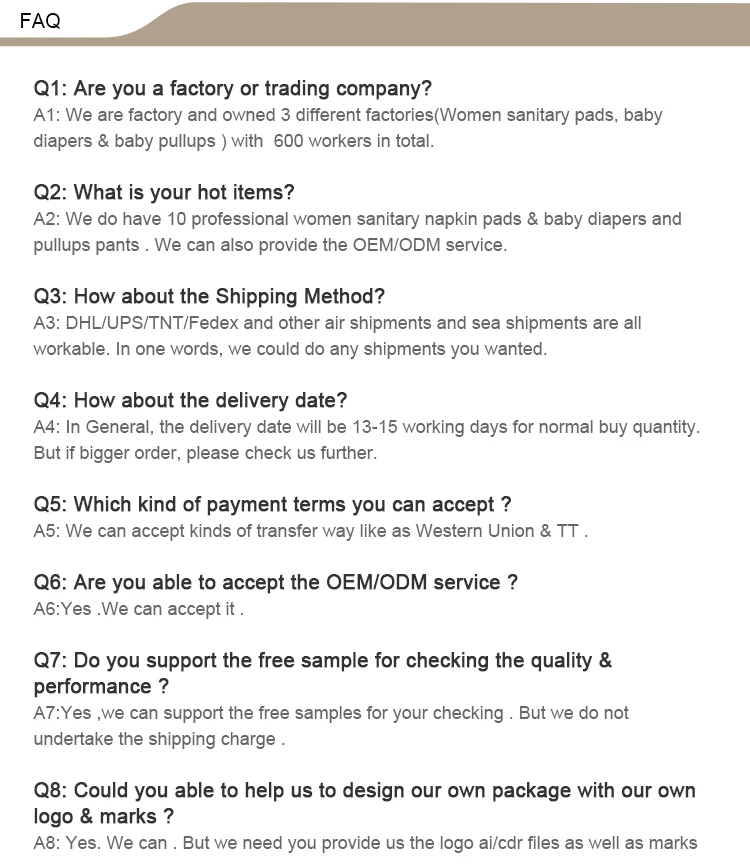Click the A4 answer about 13-15 working days
Screen dimensions: 750x868
click(x=367, y=440)
